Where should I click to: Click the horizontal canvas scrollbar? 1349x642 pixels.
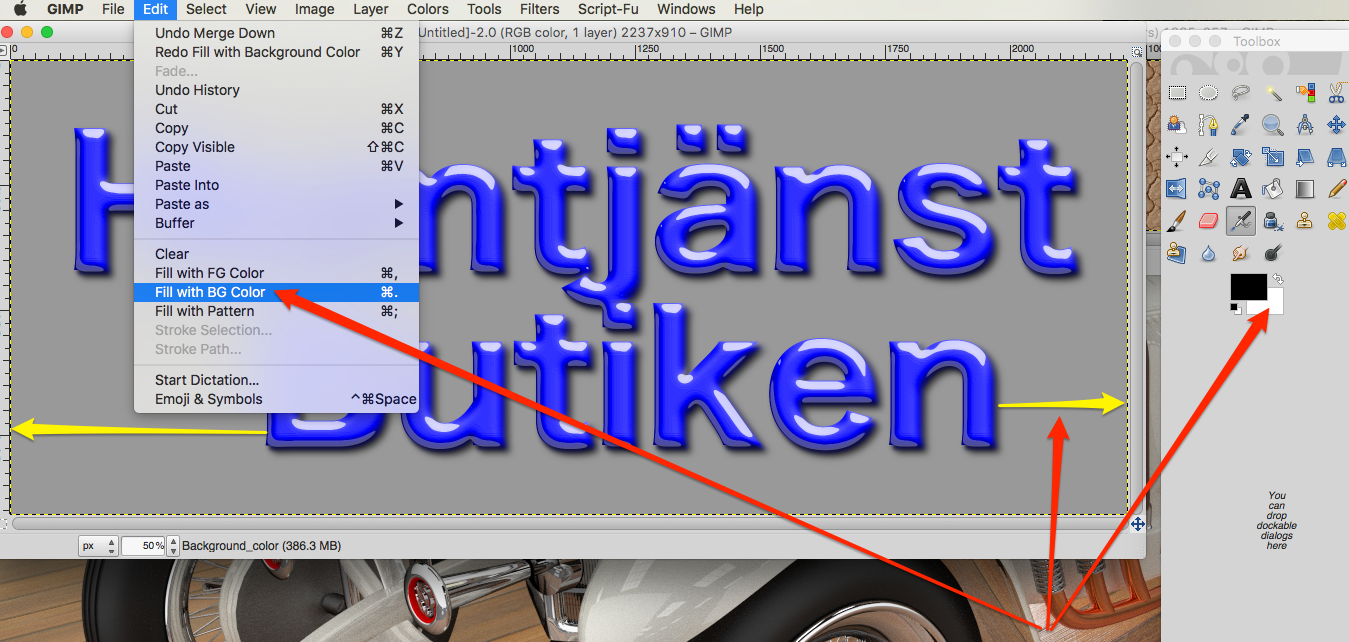(570, 523)
